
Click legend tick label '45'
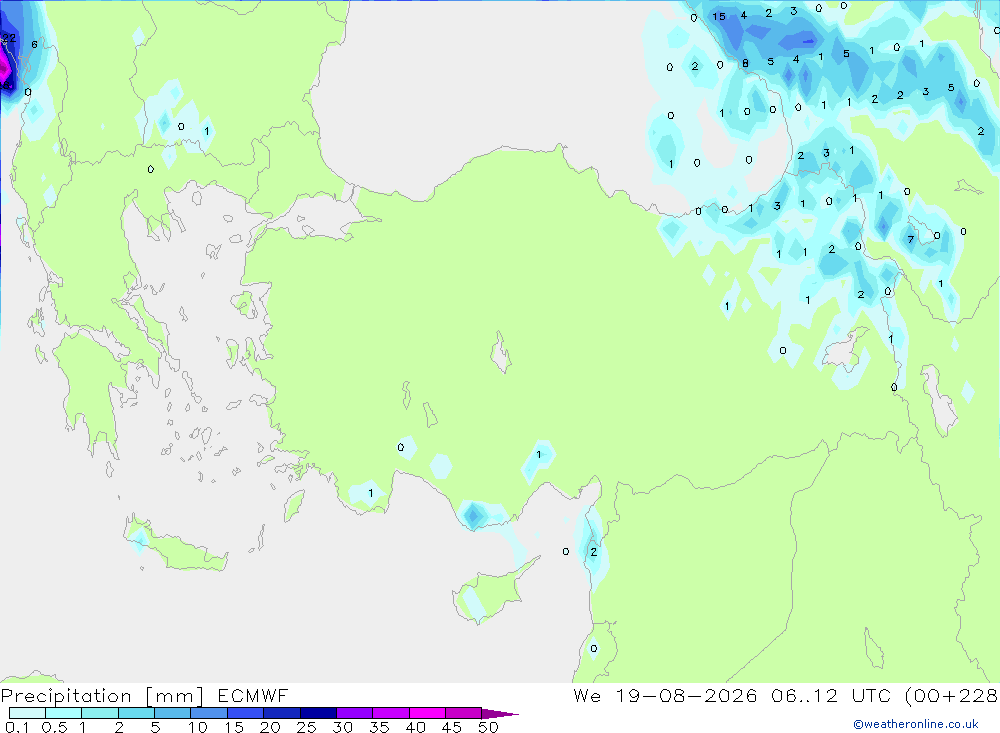coord(452,727)
